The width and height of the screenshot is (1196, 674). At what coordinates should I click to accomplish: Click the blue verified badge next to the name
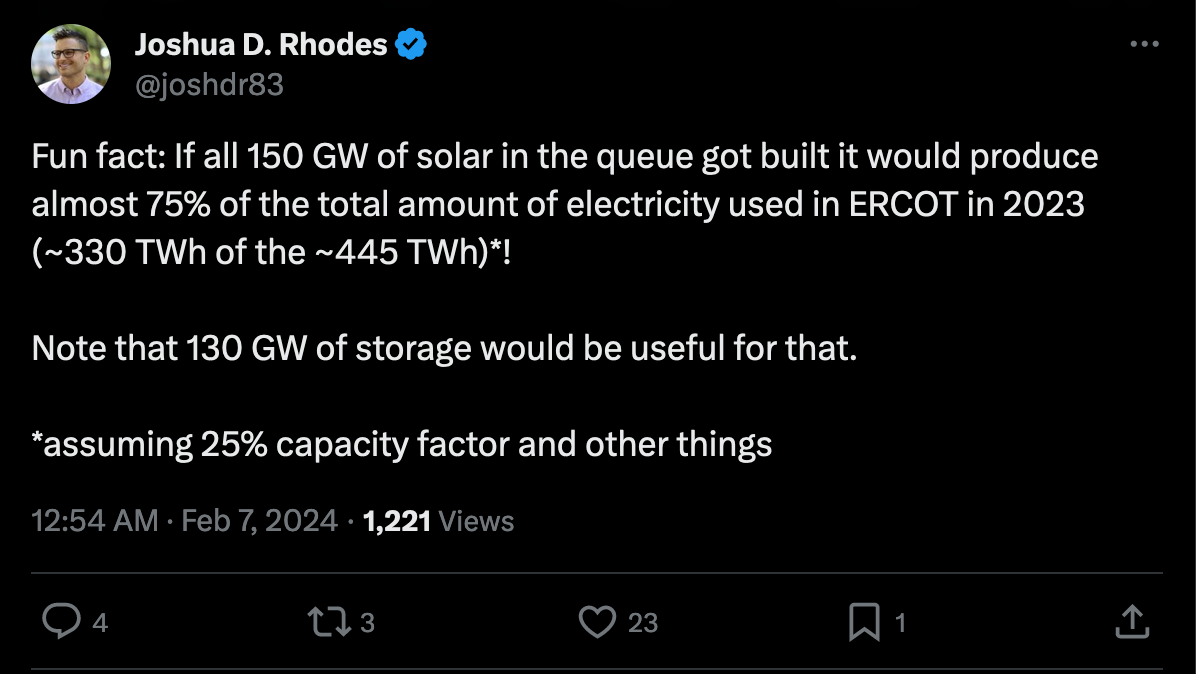[410, 43]
